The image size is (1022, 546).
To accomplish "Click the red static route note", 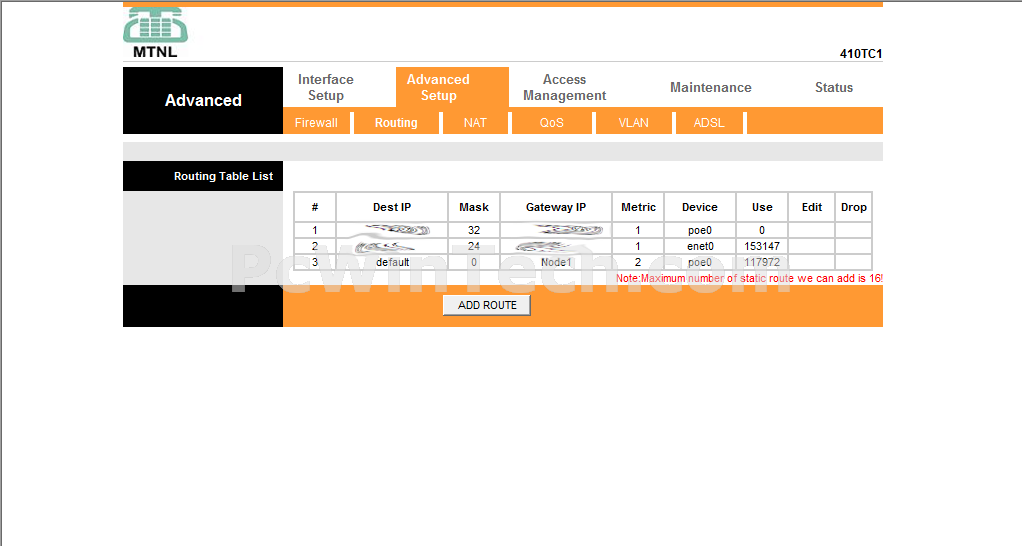I will [x=749, y=278].
